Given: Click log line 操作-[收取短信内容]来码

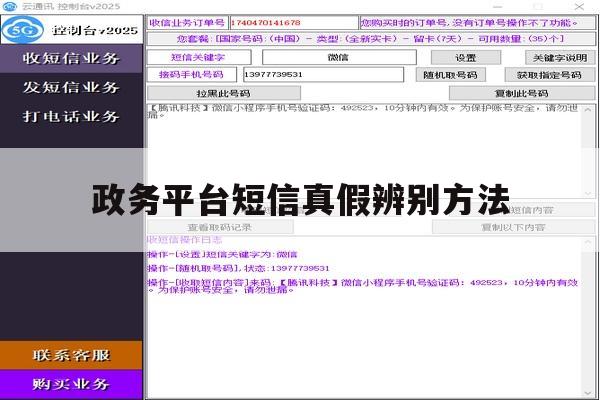Looking at the screenshot, I should [363, 286].
